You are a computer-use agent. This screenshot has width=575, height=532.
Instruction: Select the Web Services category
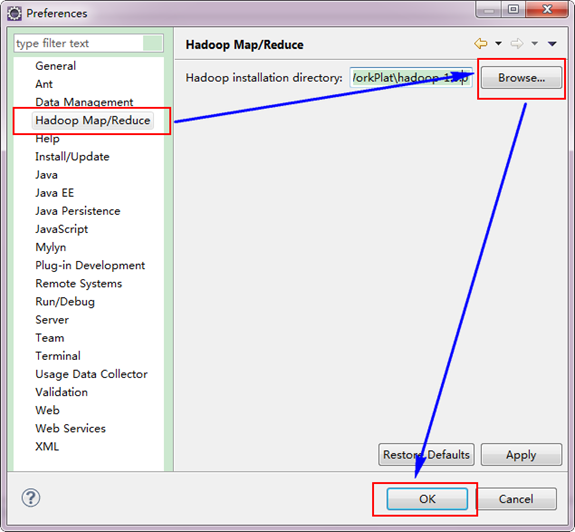(x=70, y=428)
